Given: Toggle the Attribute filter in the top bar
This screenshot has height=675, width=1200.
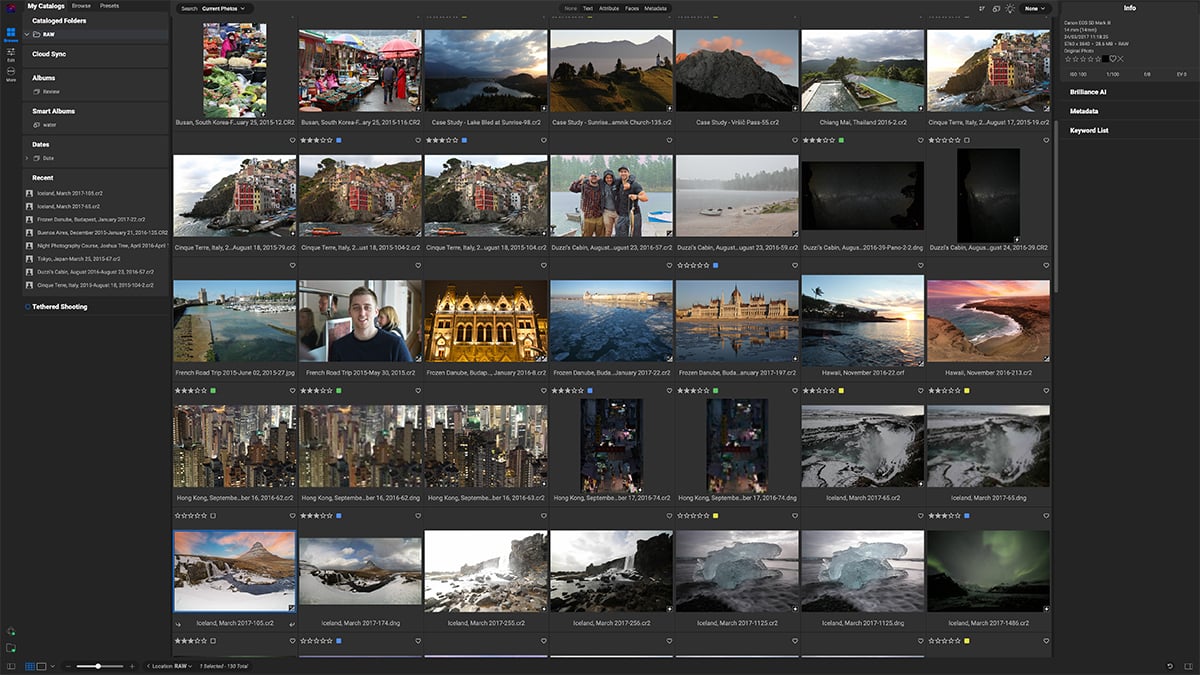Looking at the screenshot, I should pos(609,8).
